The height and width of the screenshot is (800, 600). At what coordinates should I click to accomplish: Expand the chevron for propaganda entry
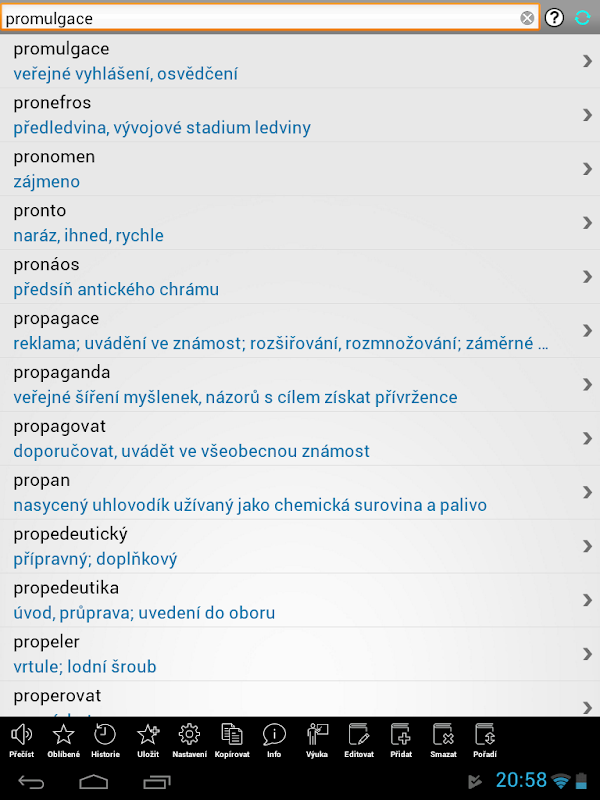coord(587,384)
